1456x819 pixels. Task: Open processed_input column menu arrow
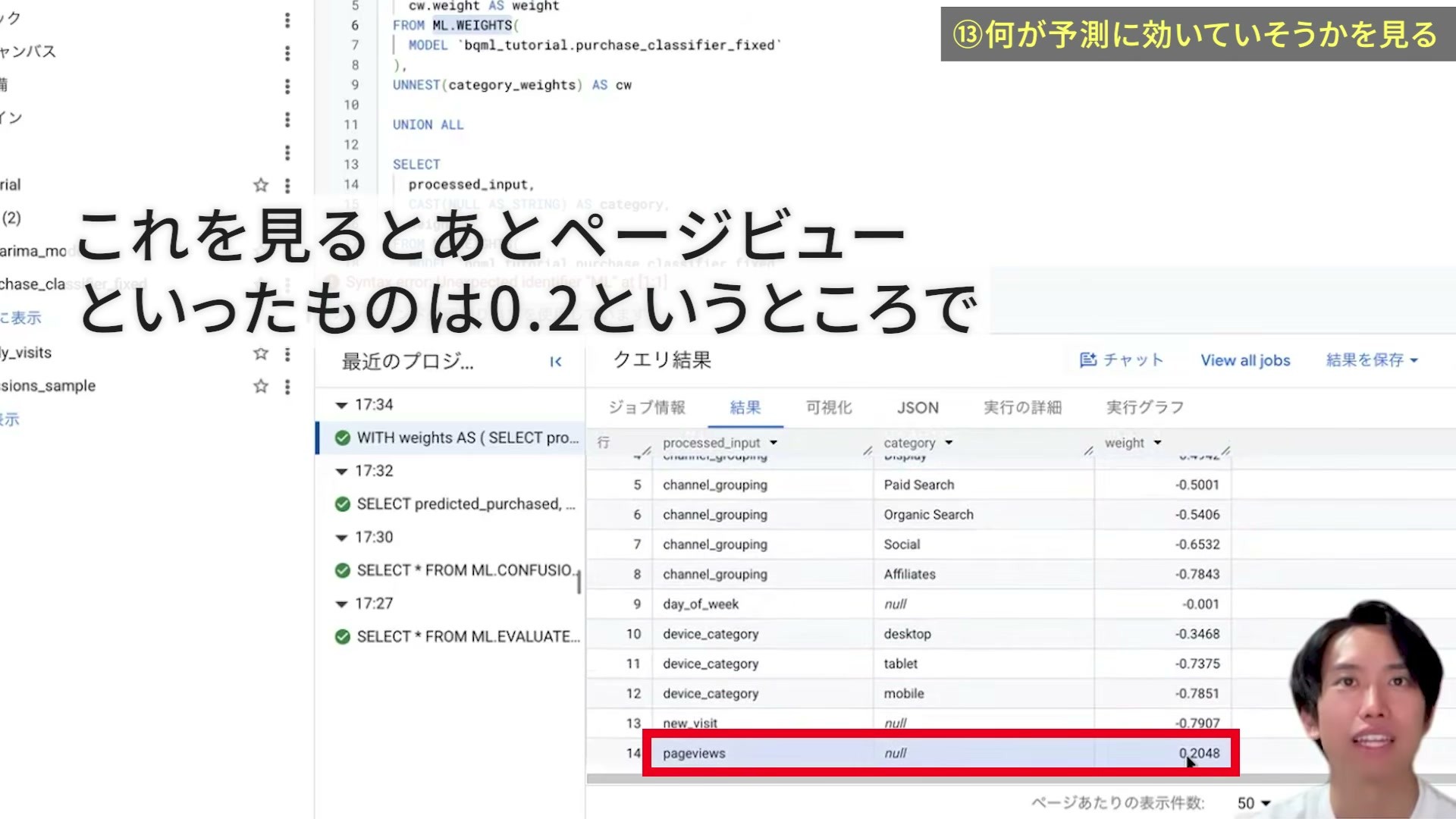coord(773,443)
